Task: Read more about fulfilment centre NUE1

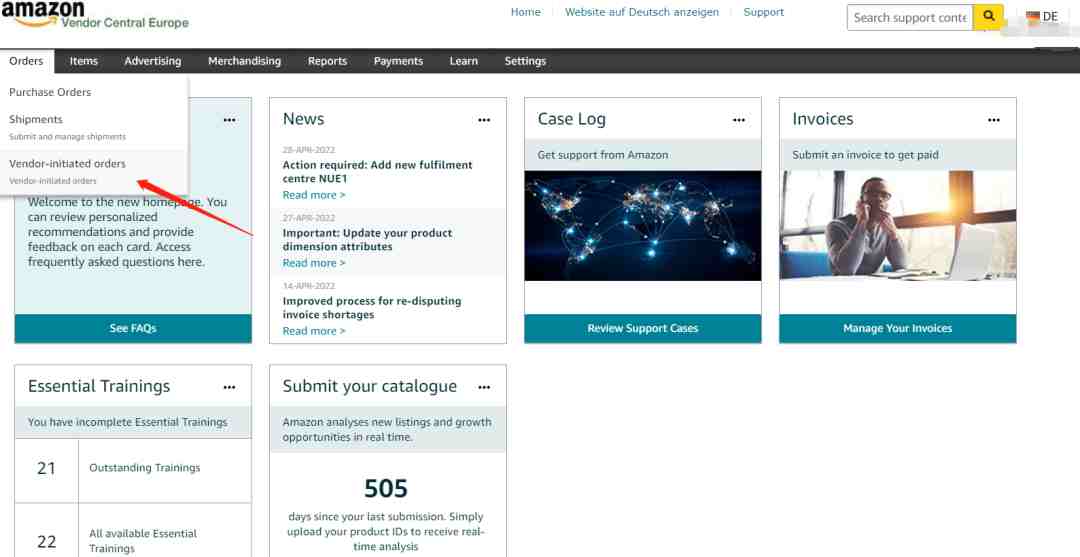Action: [x=314, y=195]
